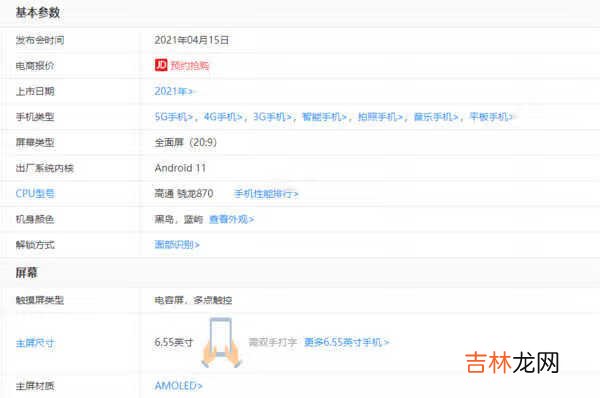Select the 电容屏，多点触控 value
Screen dimensions: 600x398
[193, 300]
